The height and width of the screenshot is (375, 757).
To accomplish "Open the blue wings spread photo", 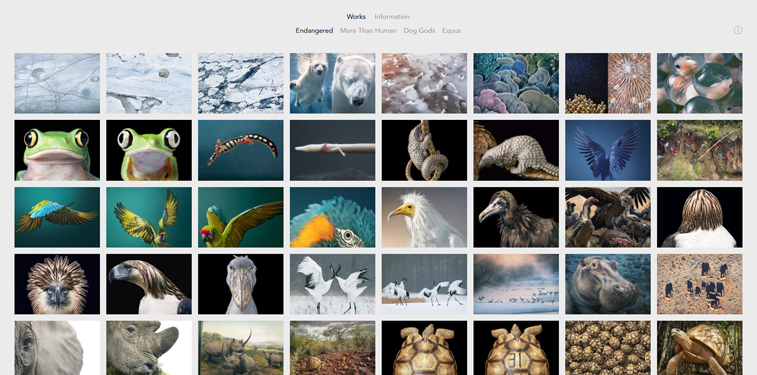I will click(608, 150).
